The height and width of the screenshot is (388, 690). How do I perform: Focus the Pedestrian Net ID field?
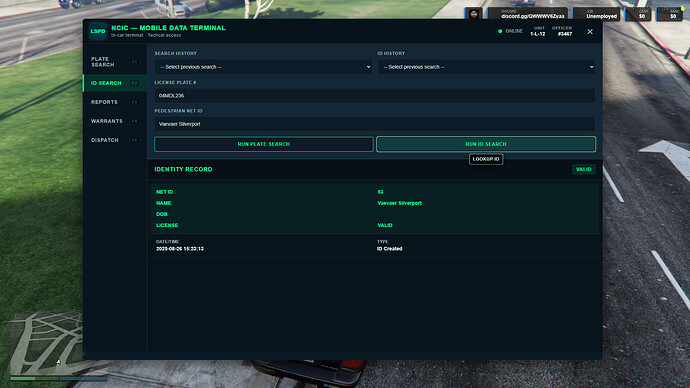pos(374,124)
